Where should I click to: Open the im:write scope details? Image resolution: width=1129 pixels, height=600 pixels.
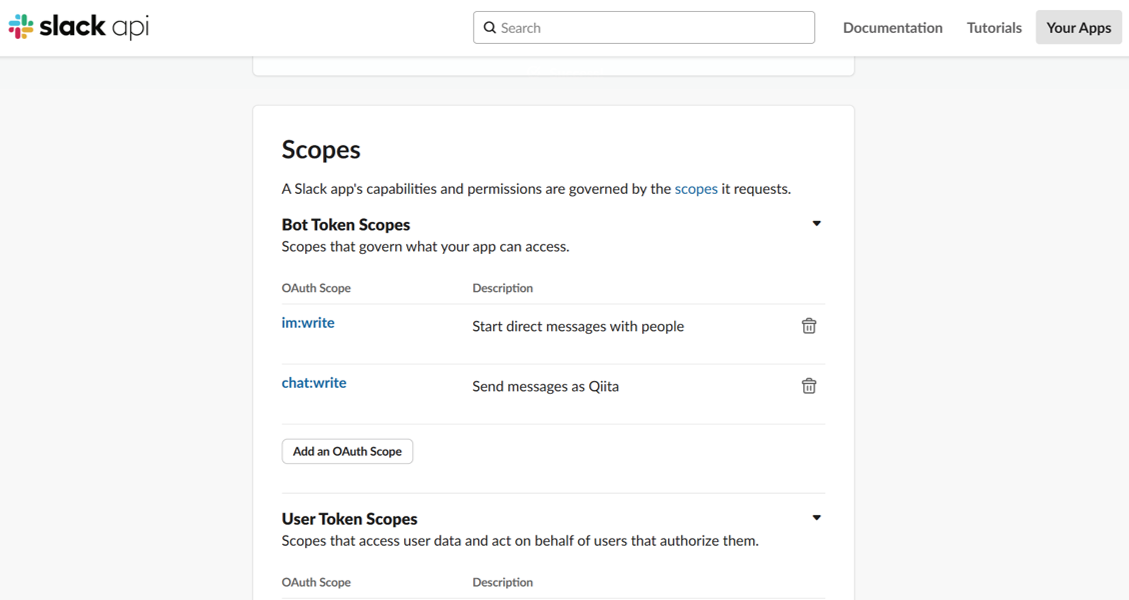(307, 322)
